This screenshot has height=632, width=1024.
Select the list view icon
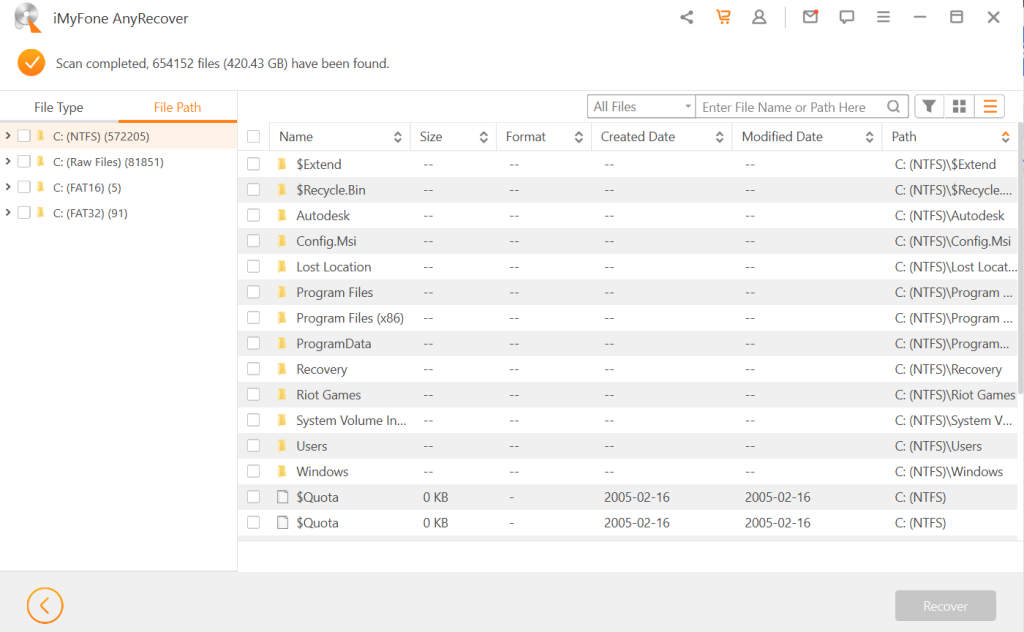pyautogui.click(x=989, y=105)
